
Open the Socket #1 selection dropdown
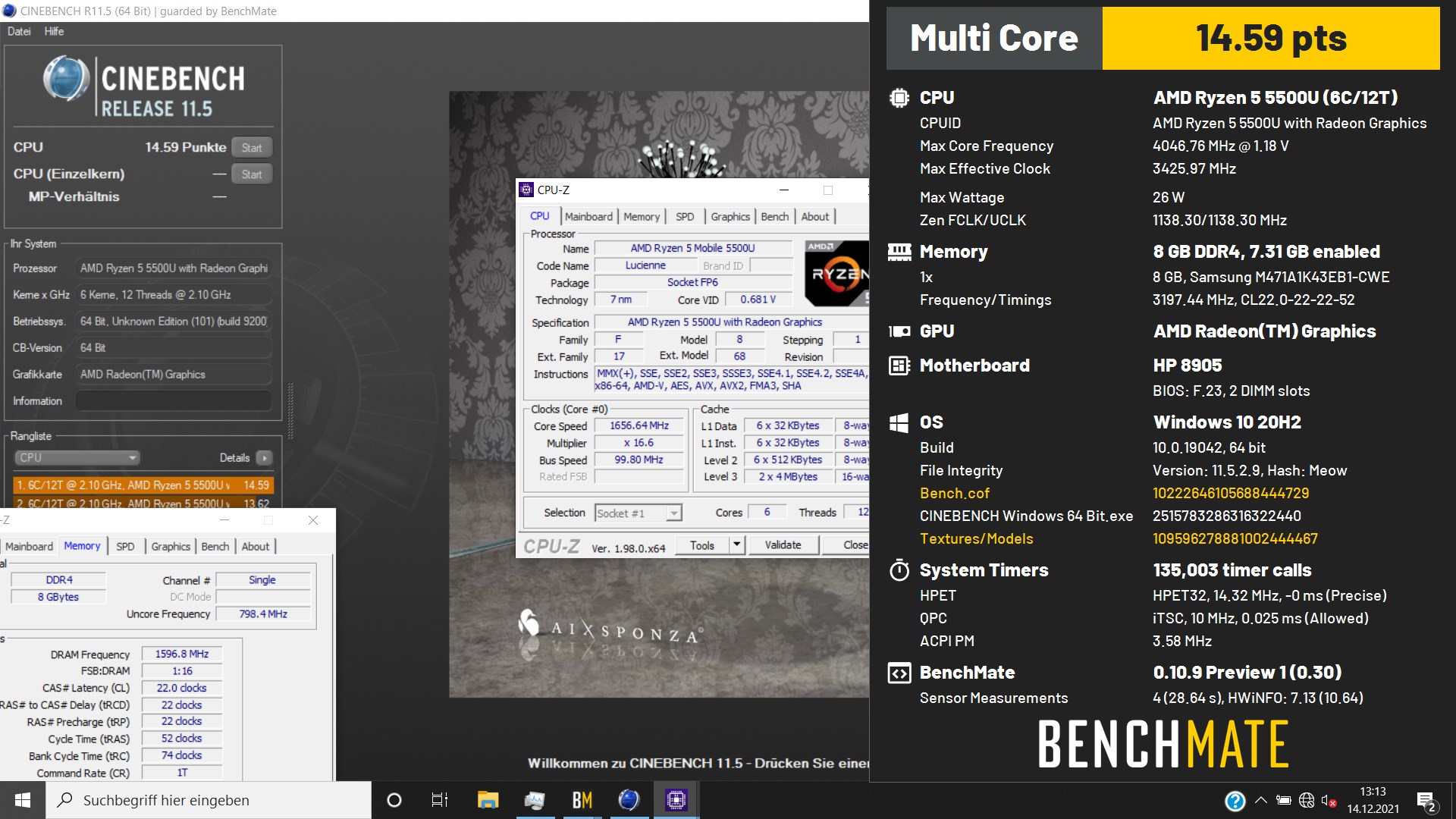coord(639,513)
